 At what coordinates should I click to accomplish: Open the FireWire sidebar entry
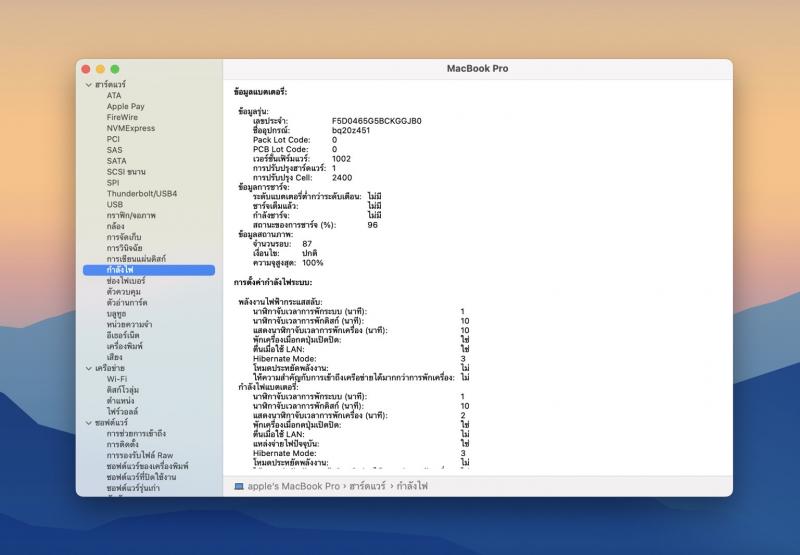(122, 117)
